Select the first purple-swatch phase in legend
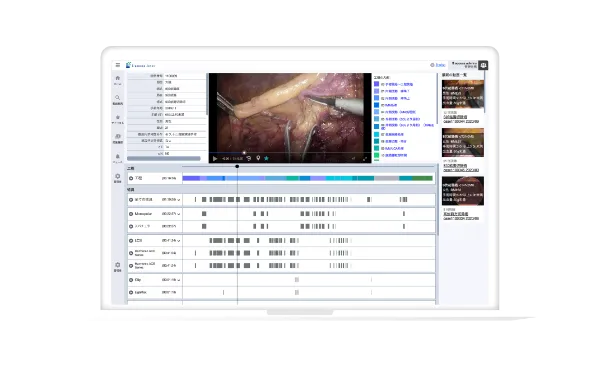Image resolution: width=600 pixels, height=370 pixels. [393, 84]
